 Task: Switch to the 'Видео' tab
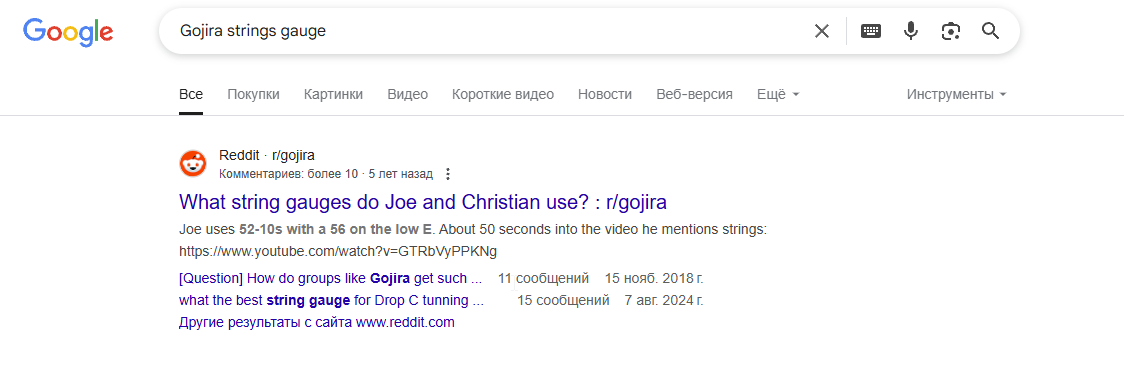point(407,94)
